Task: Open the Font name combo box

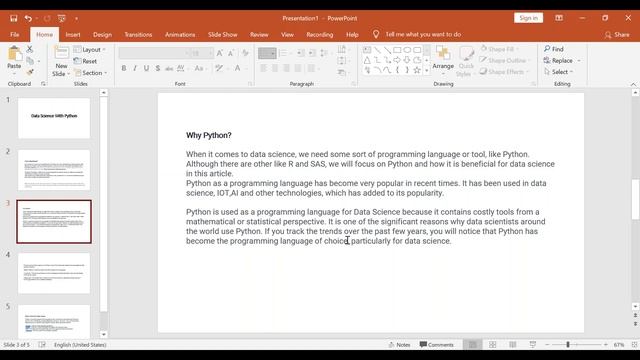Action: coord(154,53)
